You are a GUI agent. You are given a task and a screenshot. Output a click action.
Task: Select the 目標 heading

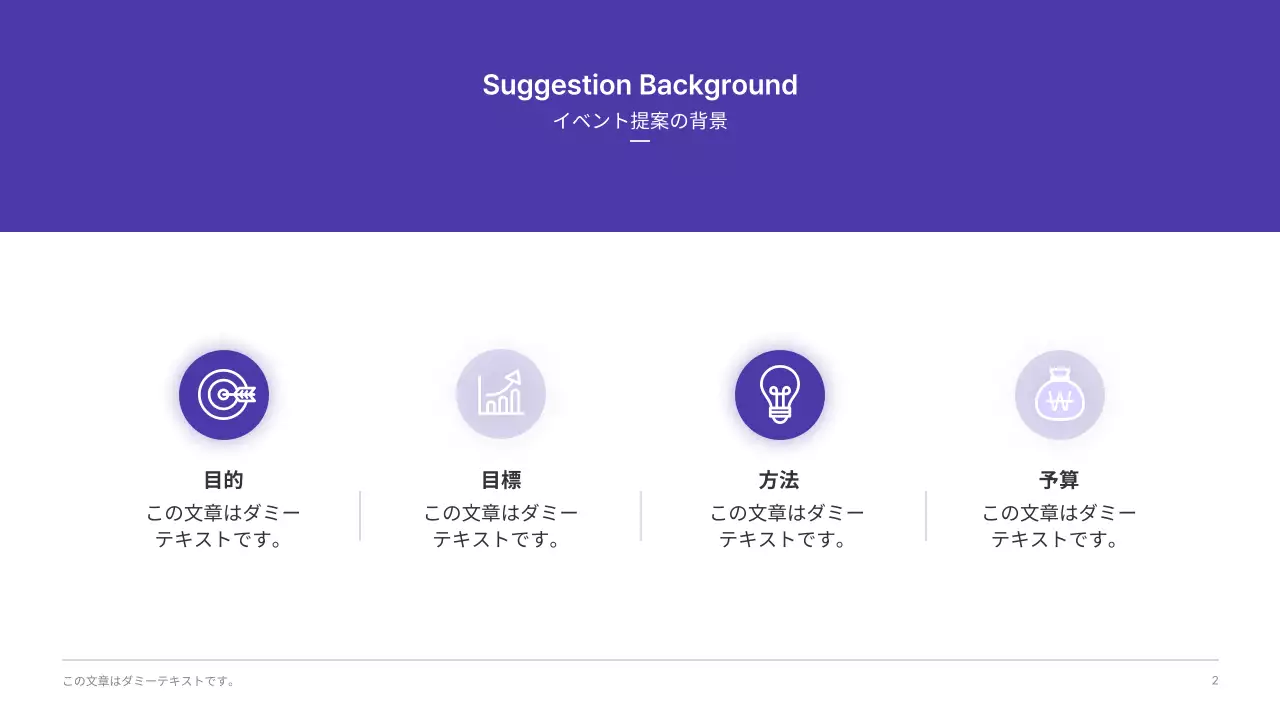501,480
